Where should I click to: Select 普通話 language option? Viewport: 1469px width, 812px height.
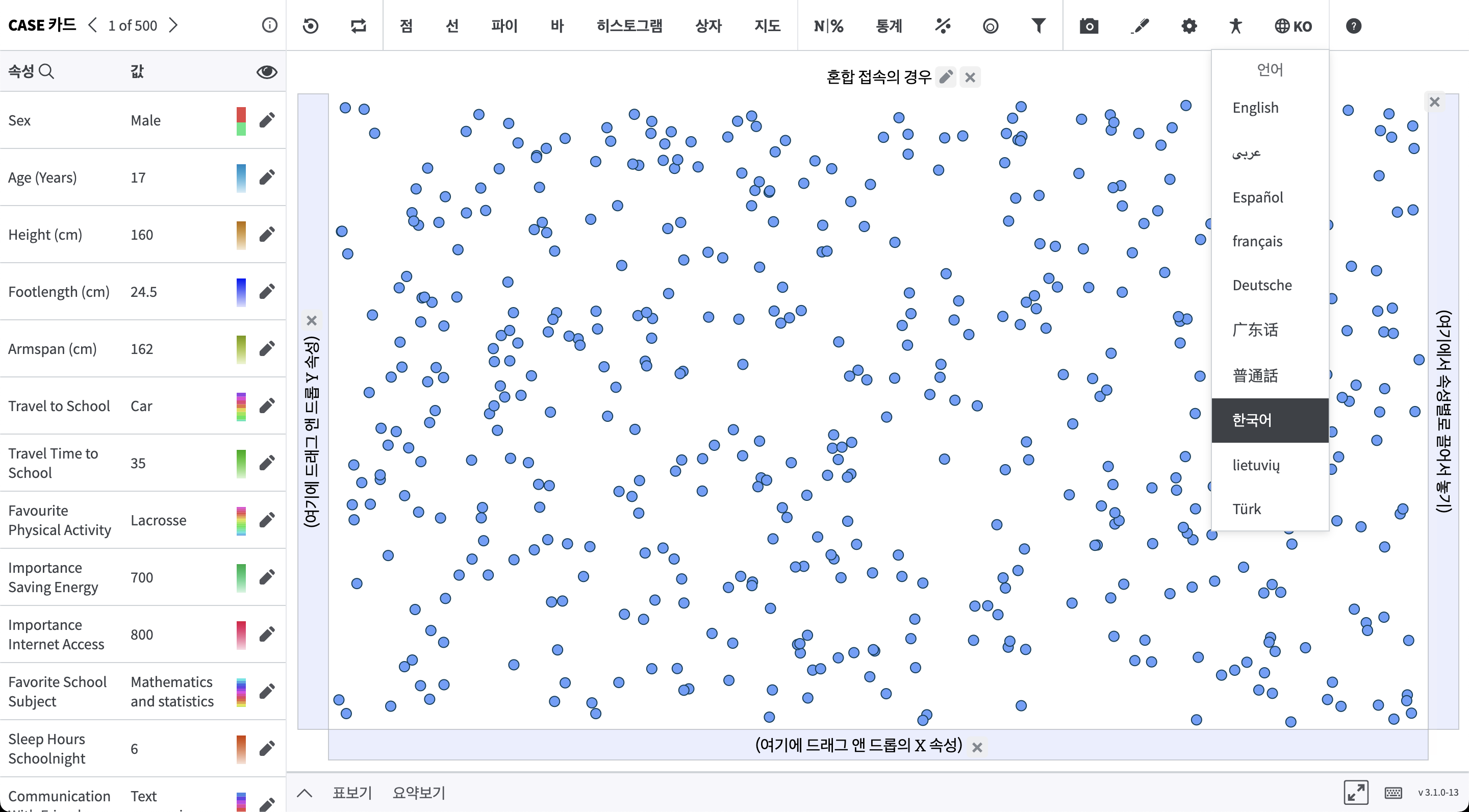pos(1270,375)
